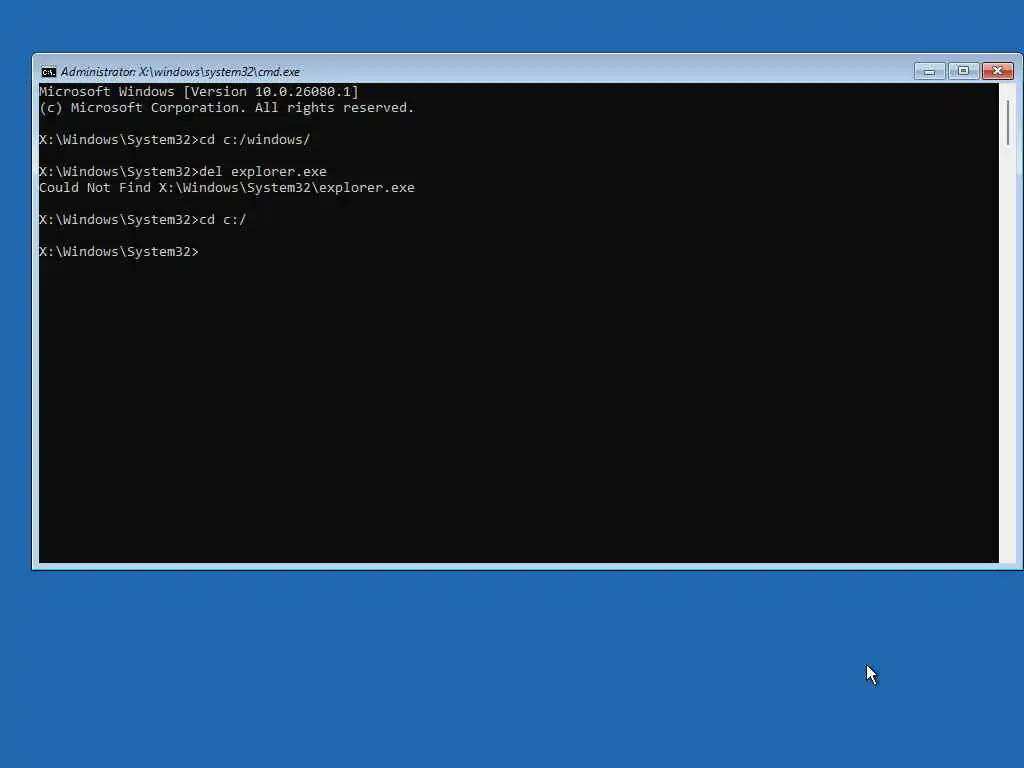Click the last empty 'X:\Windows\System32>' prompt
Screen dimensions: 1024x768
119,252
